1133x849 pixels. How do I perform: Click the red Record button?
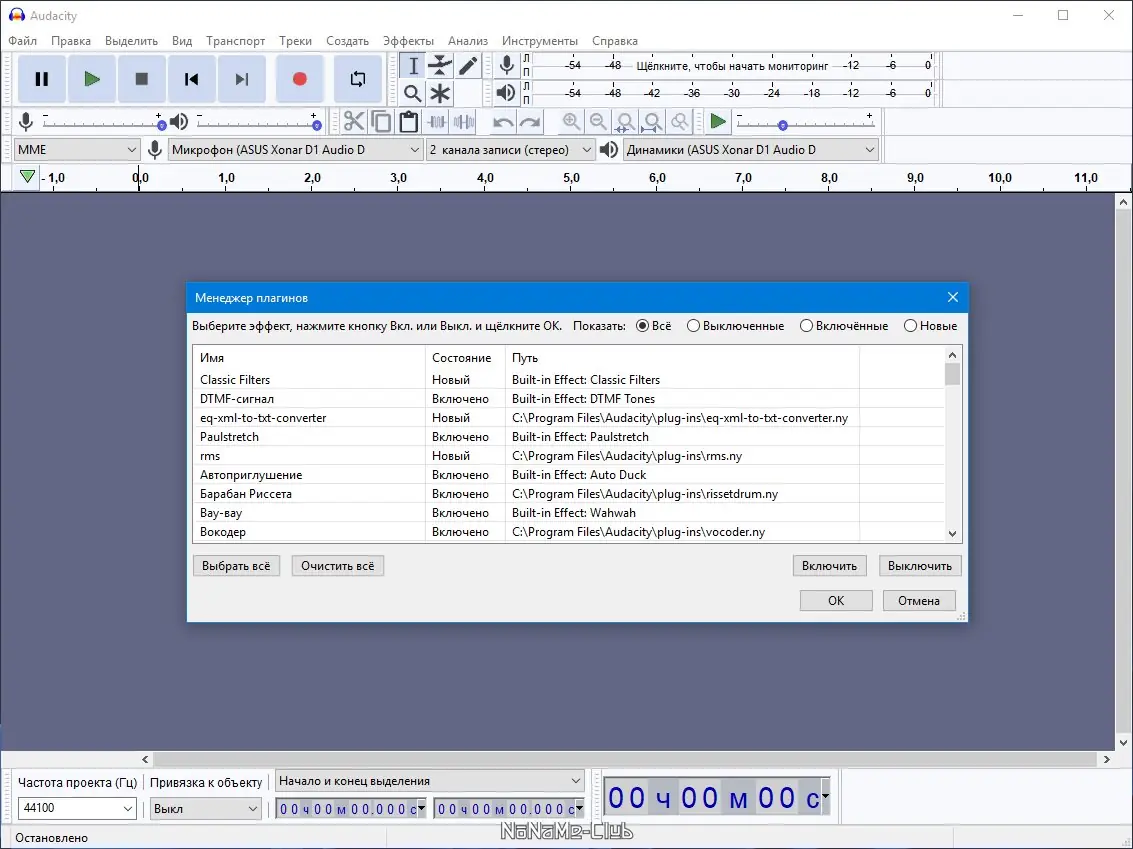tap(299, 79)
